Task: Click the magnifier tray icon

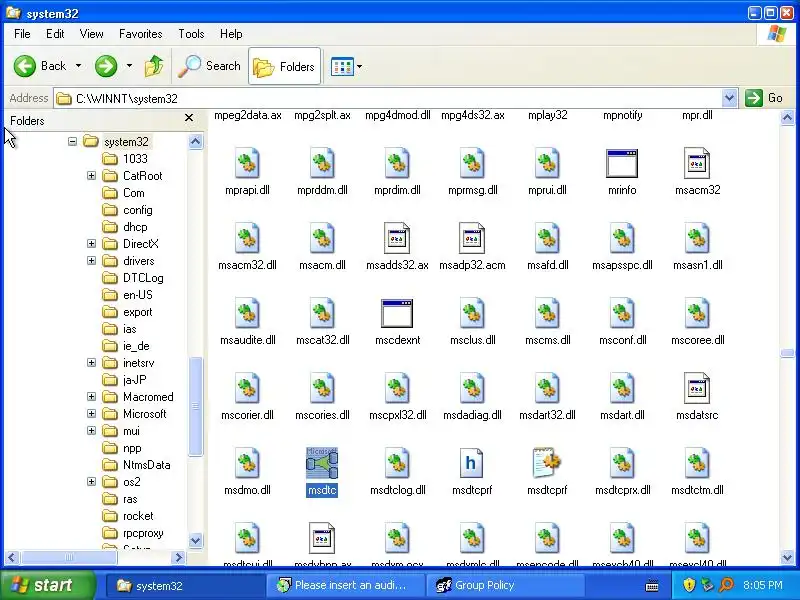Action: coord(726,585)
